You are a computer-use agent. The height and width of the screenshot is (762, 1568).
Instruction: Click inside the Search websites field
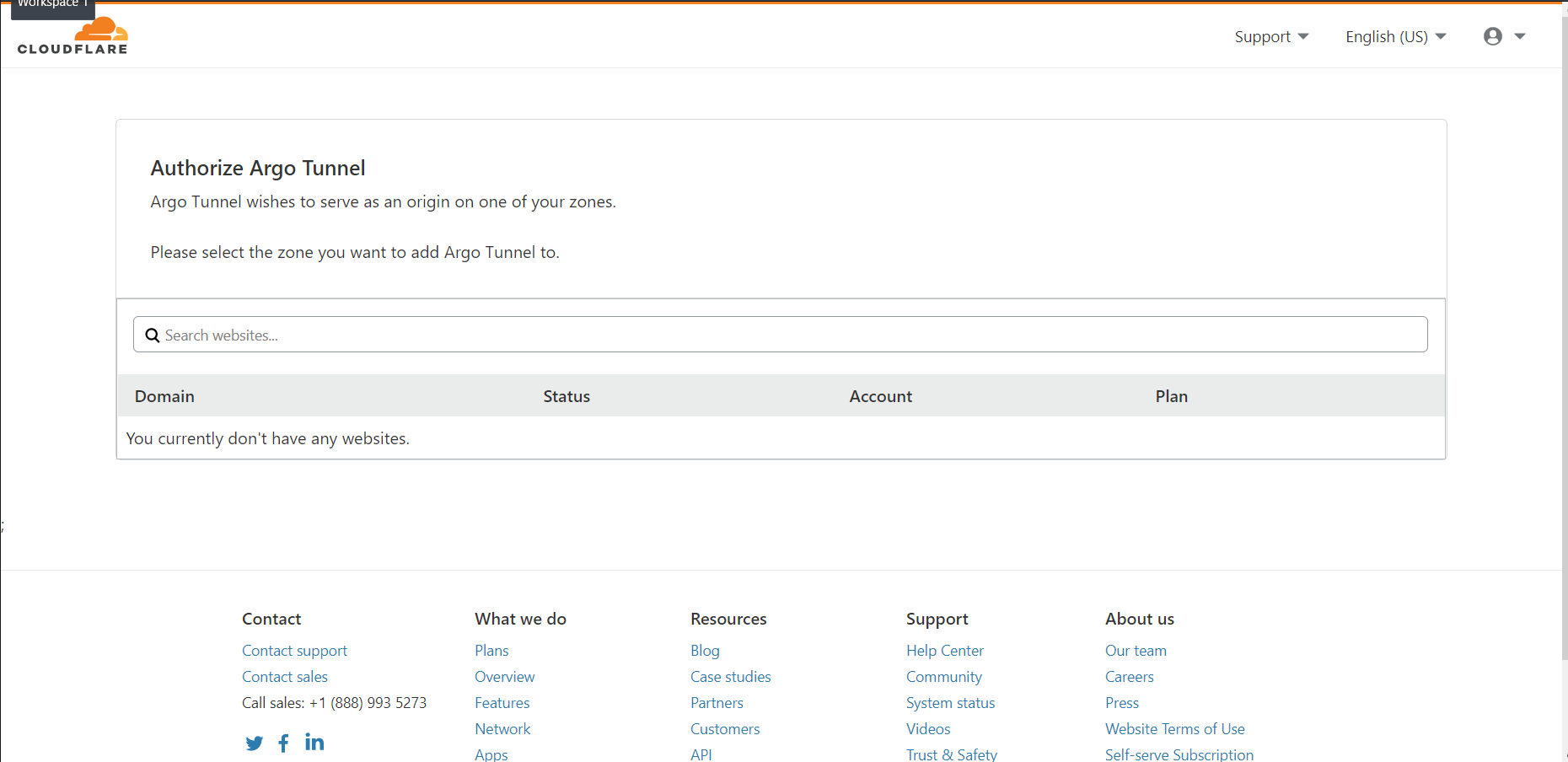422,335
